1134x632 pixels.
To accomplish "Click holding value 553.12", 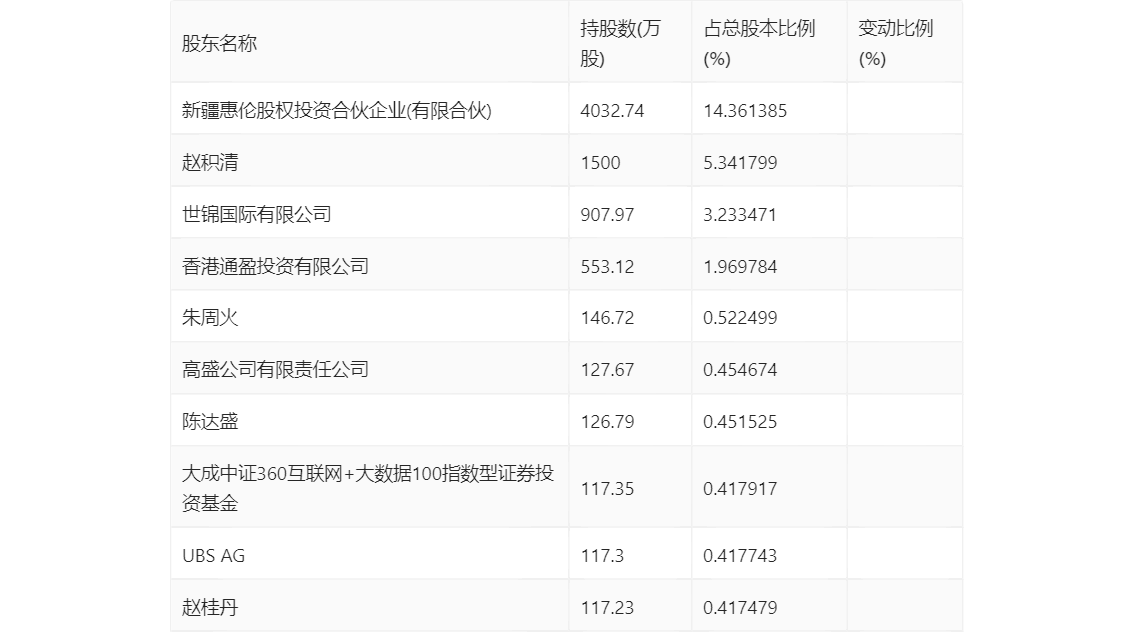I will (x=608, y=267).
